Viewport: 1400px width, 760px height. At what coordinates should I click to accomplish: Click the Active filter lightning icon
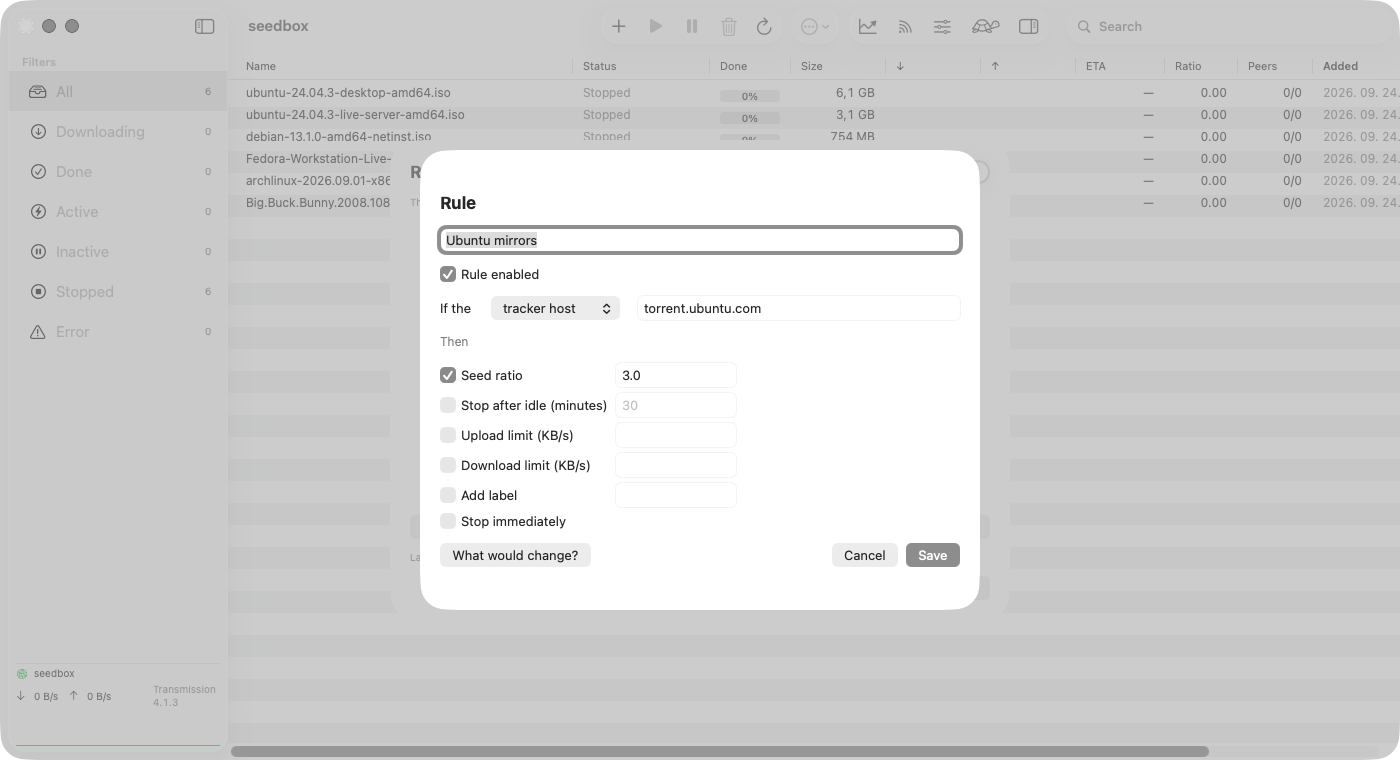(x=38, y=212)
